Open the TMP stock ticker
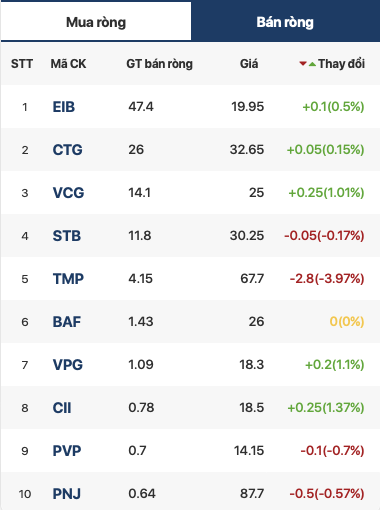The height and width of the screenshot is (510, 380). [x=68, y=279]
